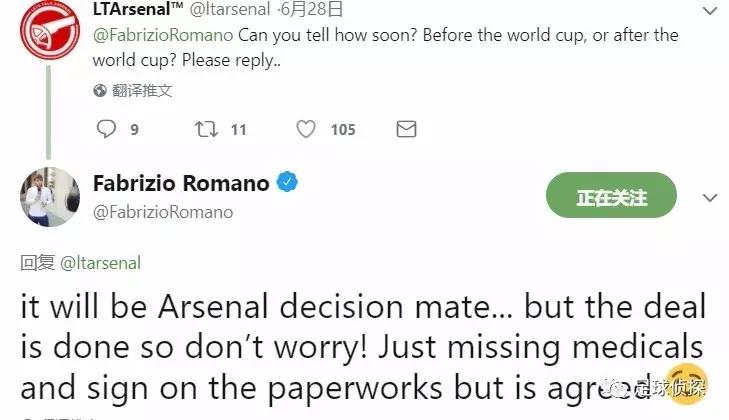The height and width of the screenshot is (420, 729).
Task: Click the 6月28日 tweet timestamp
Action: point(312,10)
